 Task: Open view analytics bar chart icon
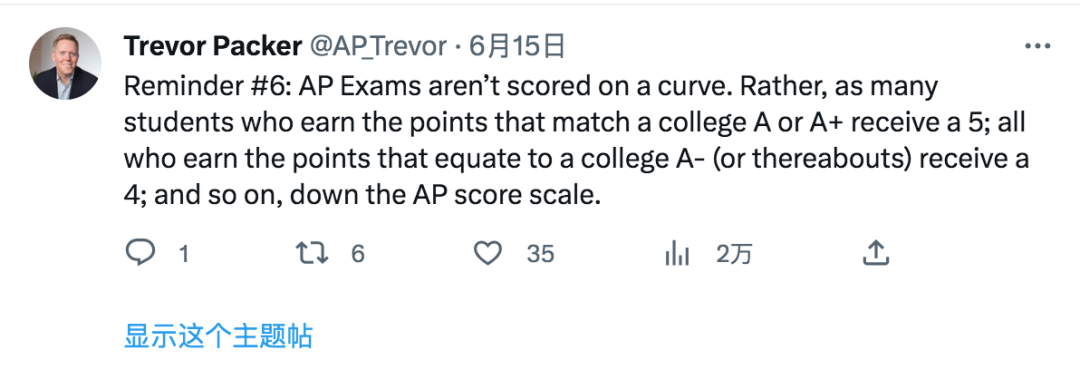(x=677, y=254)
